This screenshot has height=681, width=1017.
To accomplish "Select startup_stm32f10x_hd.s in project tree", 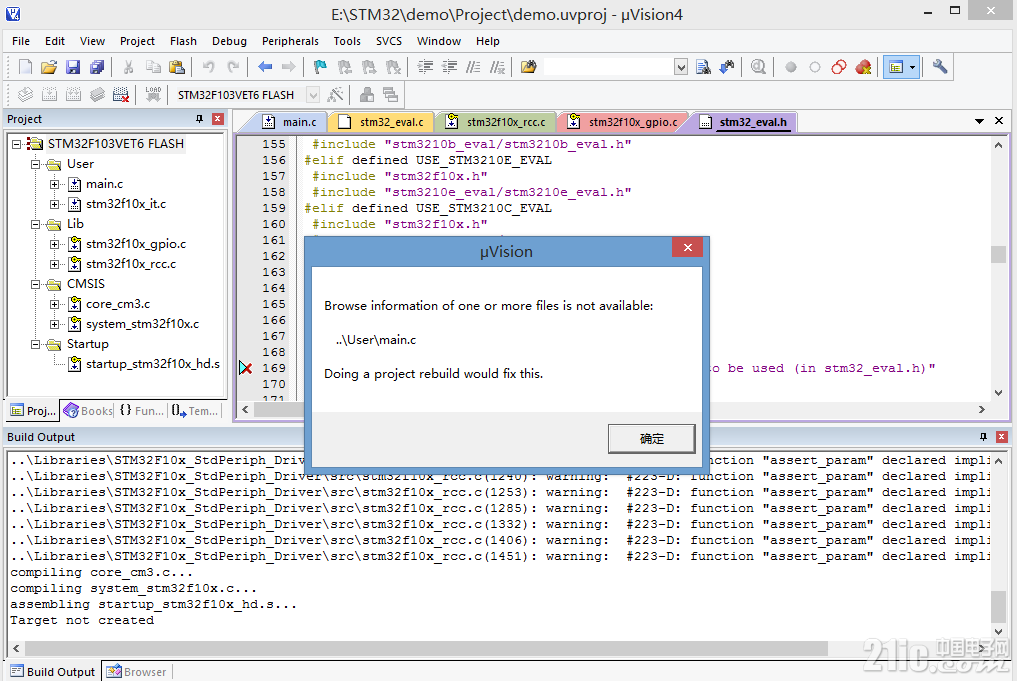I will tap(152, 364).
